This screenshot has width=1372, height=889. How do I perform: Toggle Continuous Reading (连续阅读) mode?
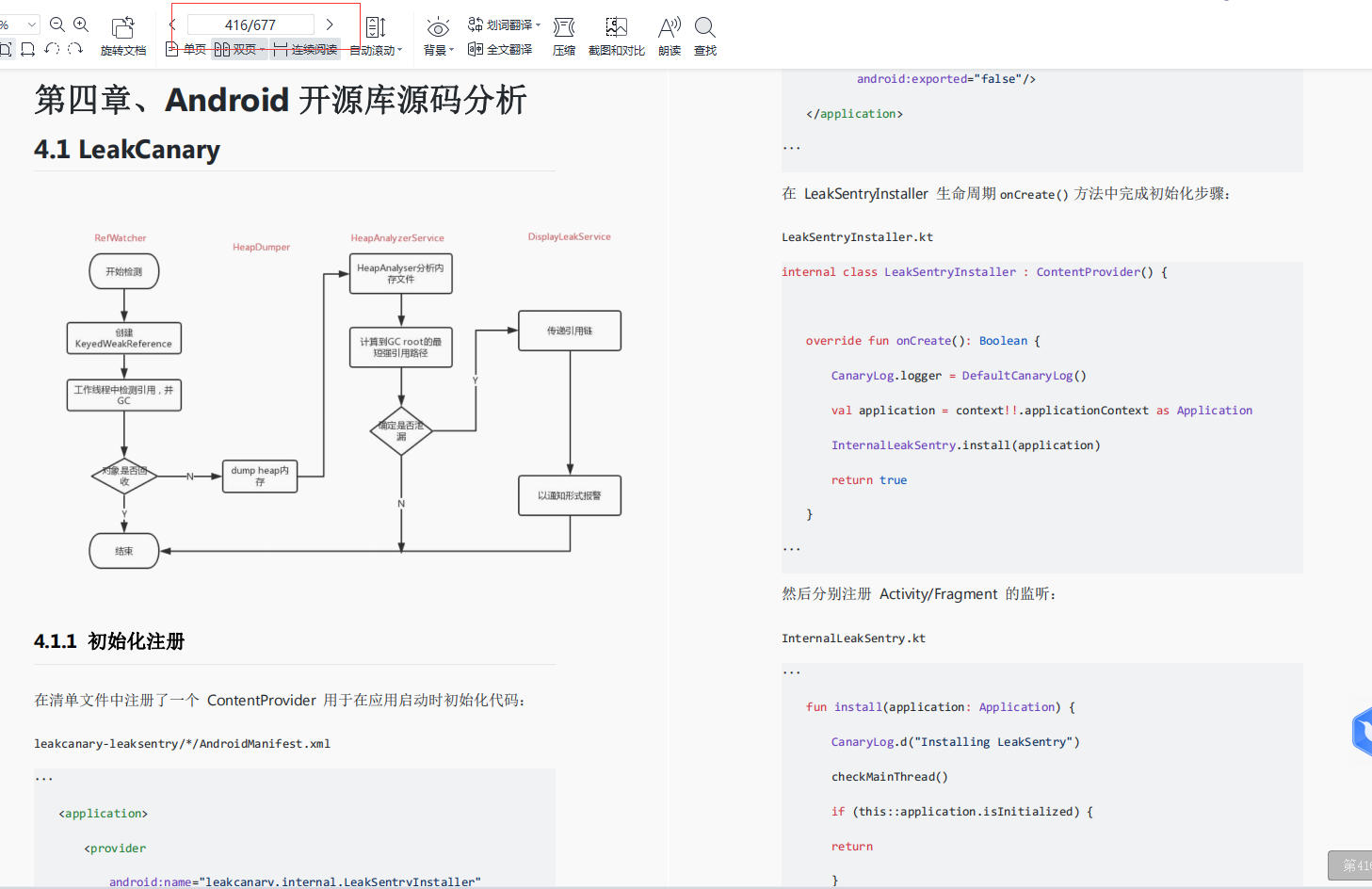[306, 49]
